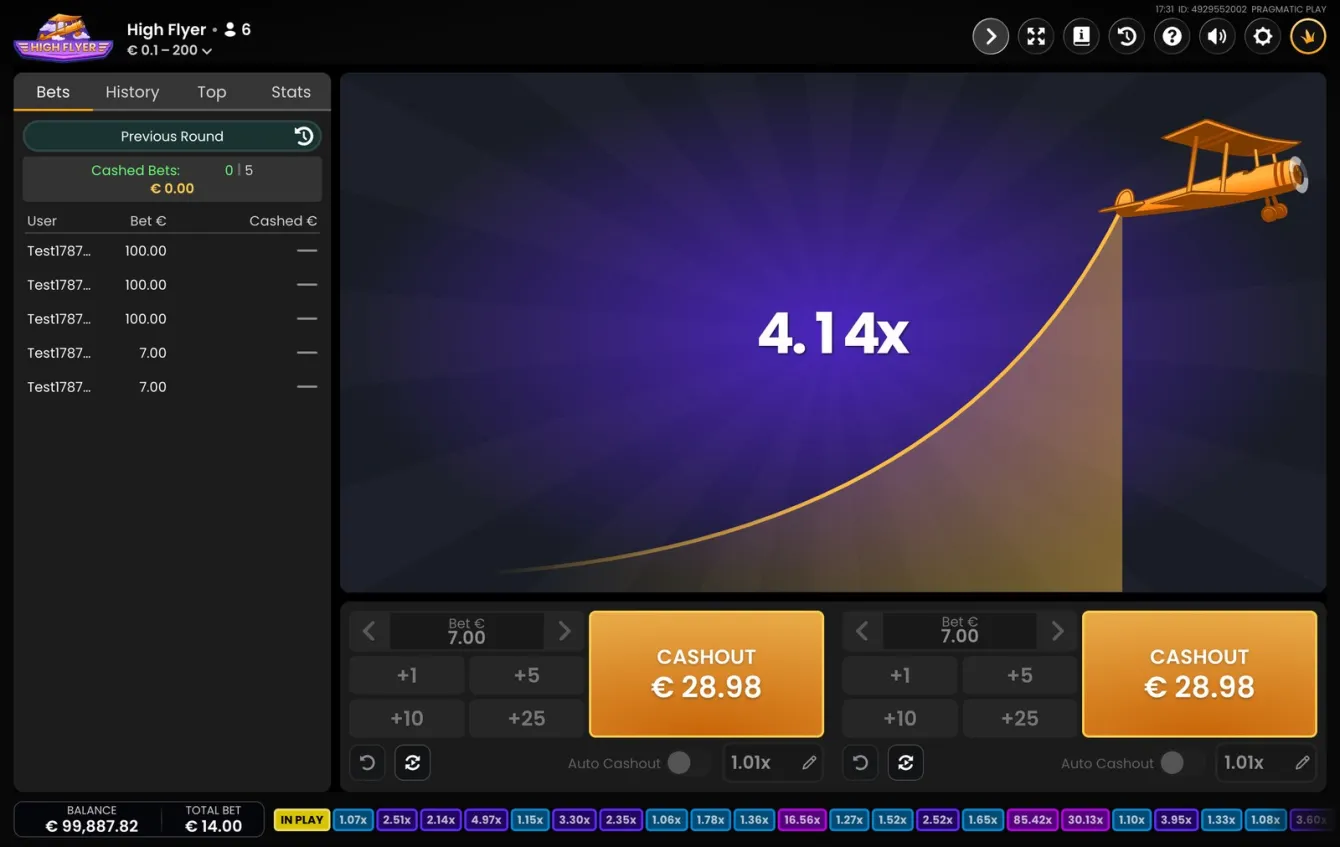The height and width of the screenshot is (847, 1340).
Task: Switch to the Stats tab
Action: 291,92
